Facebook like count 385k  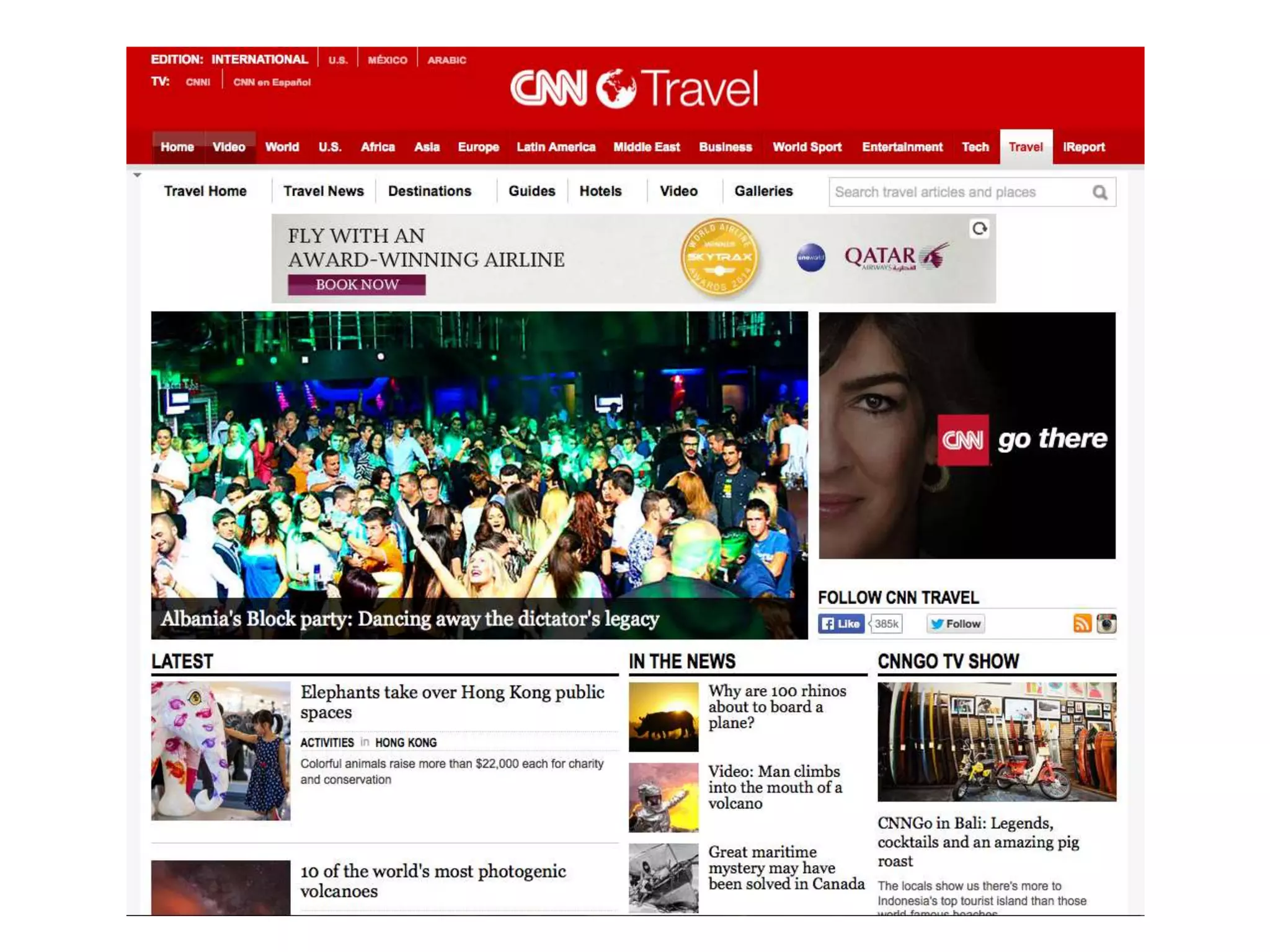tap(886, 624)
